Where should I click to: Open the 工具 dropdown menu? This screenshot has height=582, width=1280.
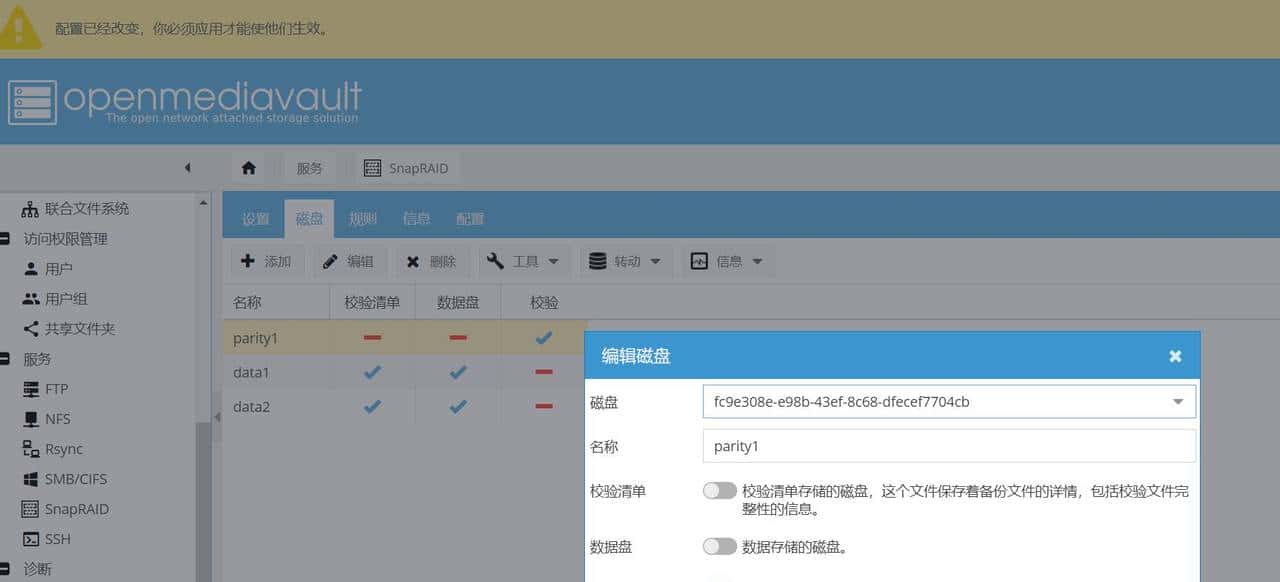523,260
